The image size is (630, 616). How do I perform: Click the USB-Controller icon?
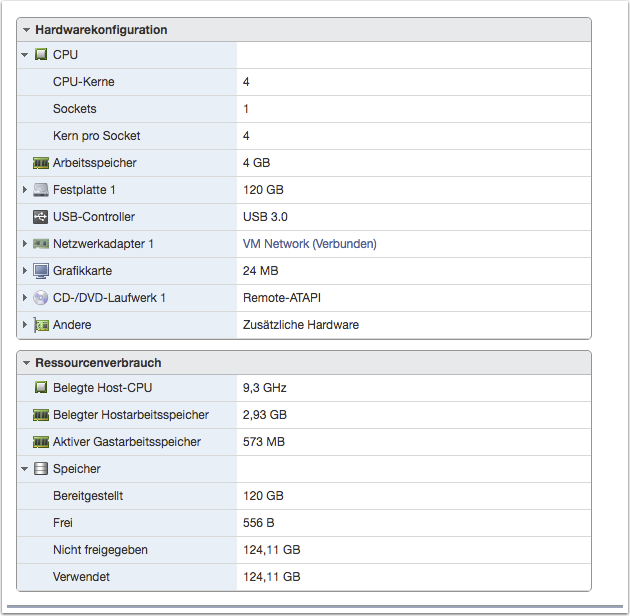[x=41, y=217]
